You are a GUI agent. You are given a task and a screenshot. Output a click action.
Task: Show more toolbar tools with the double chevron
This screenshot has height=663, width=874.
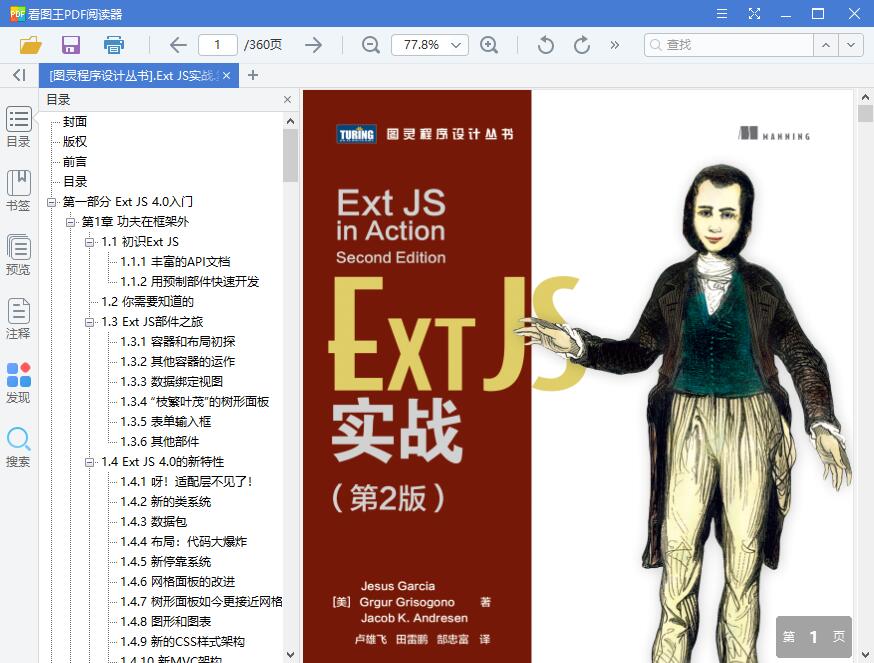[615, 45]
